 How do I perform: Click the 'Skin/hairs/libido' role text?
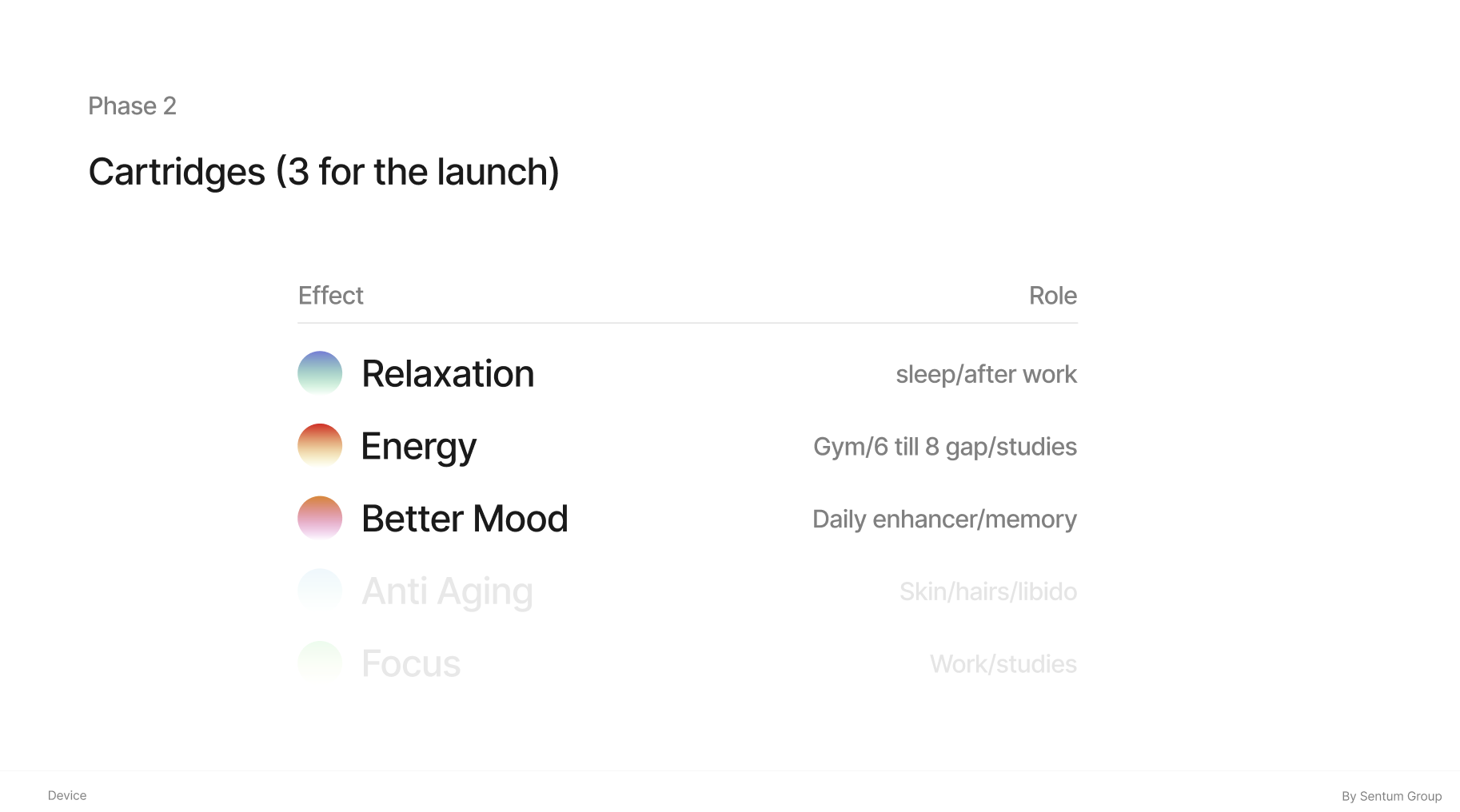coord(988,591)
